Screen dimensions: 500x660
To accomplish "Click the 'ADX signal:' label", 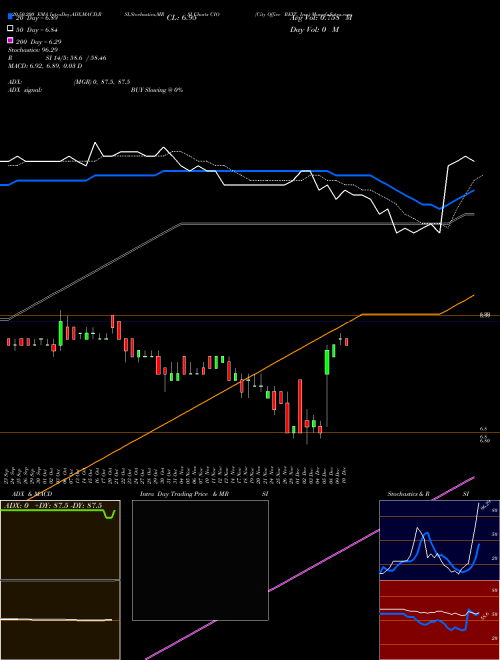I will tap(25, 90).
